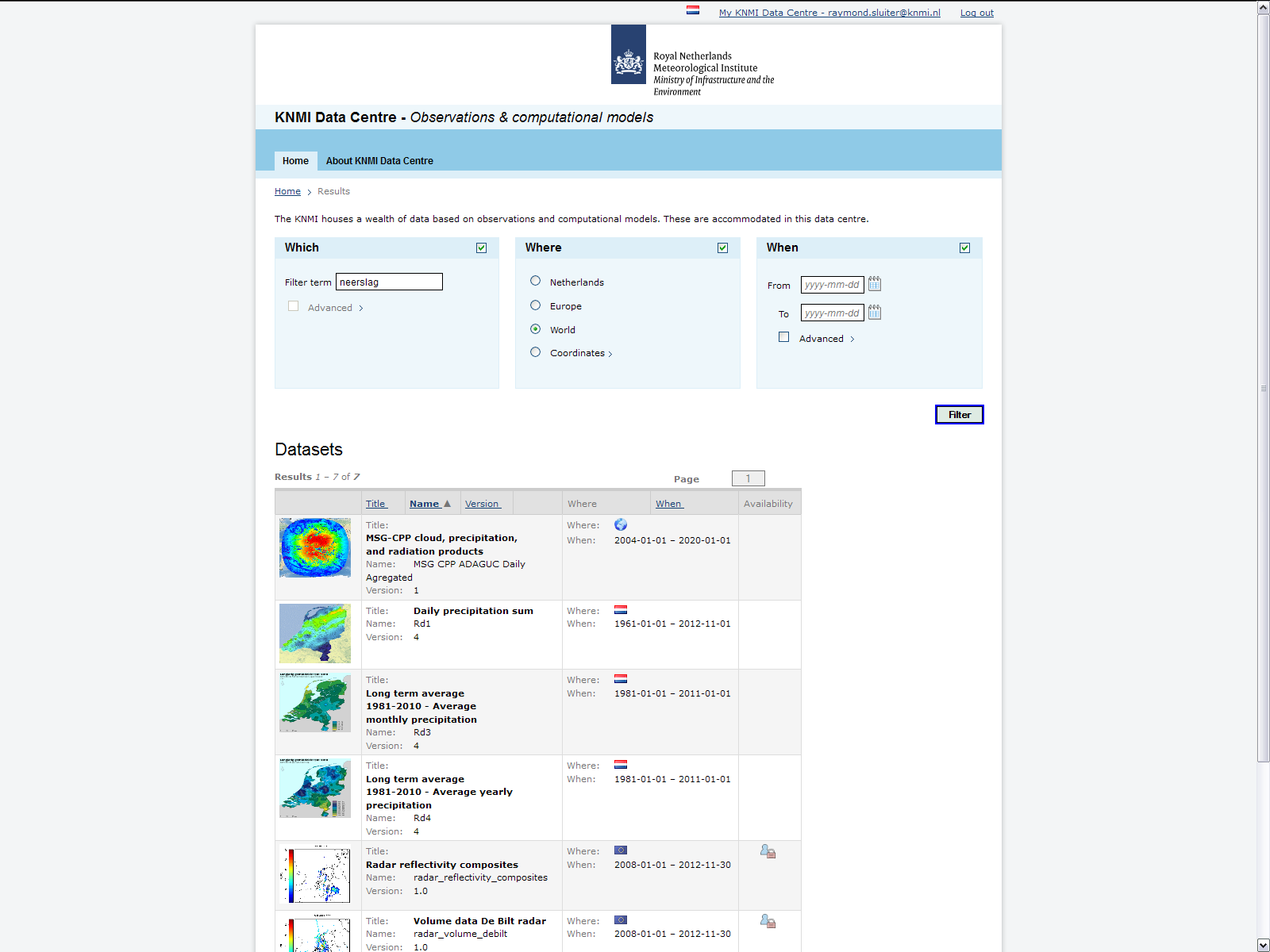
Task: Enable the Advanced checkbox under When
Action: tap(784, 337)
